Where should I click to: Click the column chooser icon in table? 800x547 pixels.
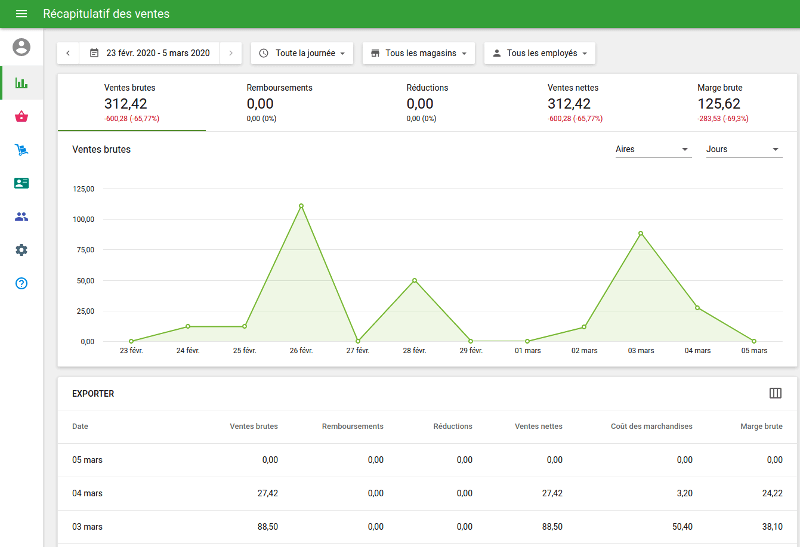(775, 393)
